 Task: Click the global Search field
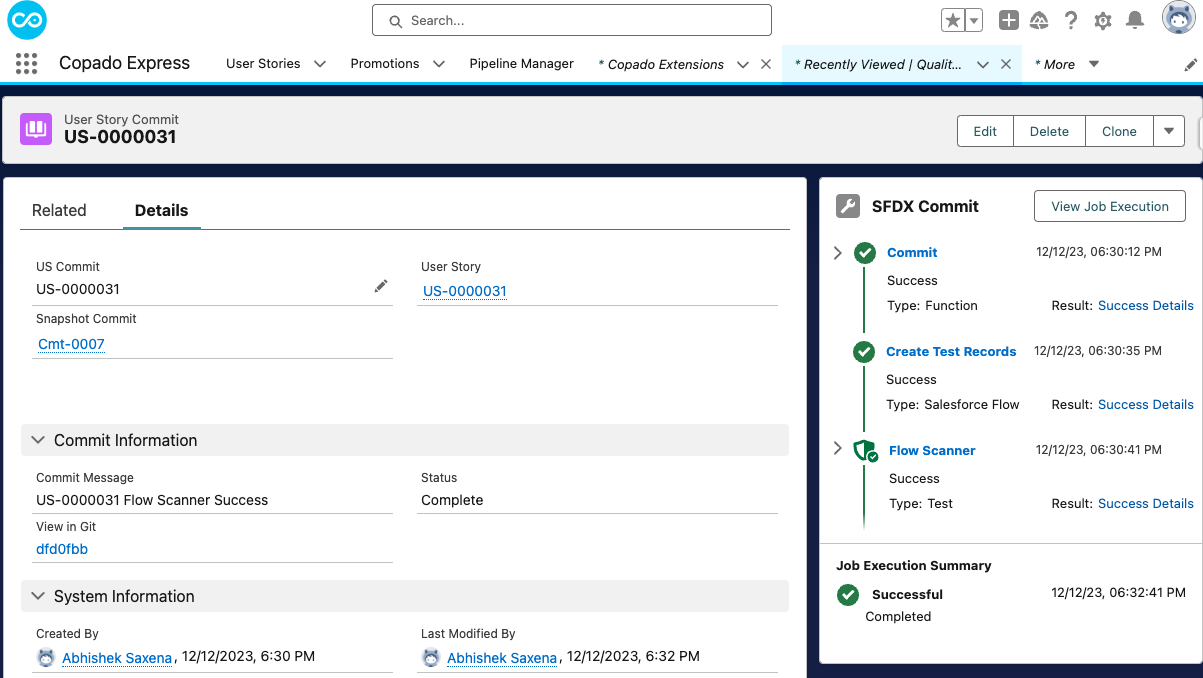tap(572, 20)
